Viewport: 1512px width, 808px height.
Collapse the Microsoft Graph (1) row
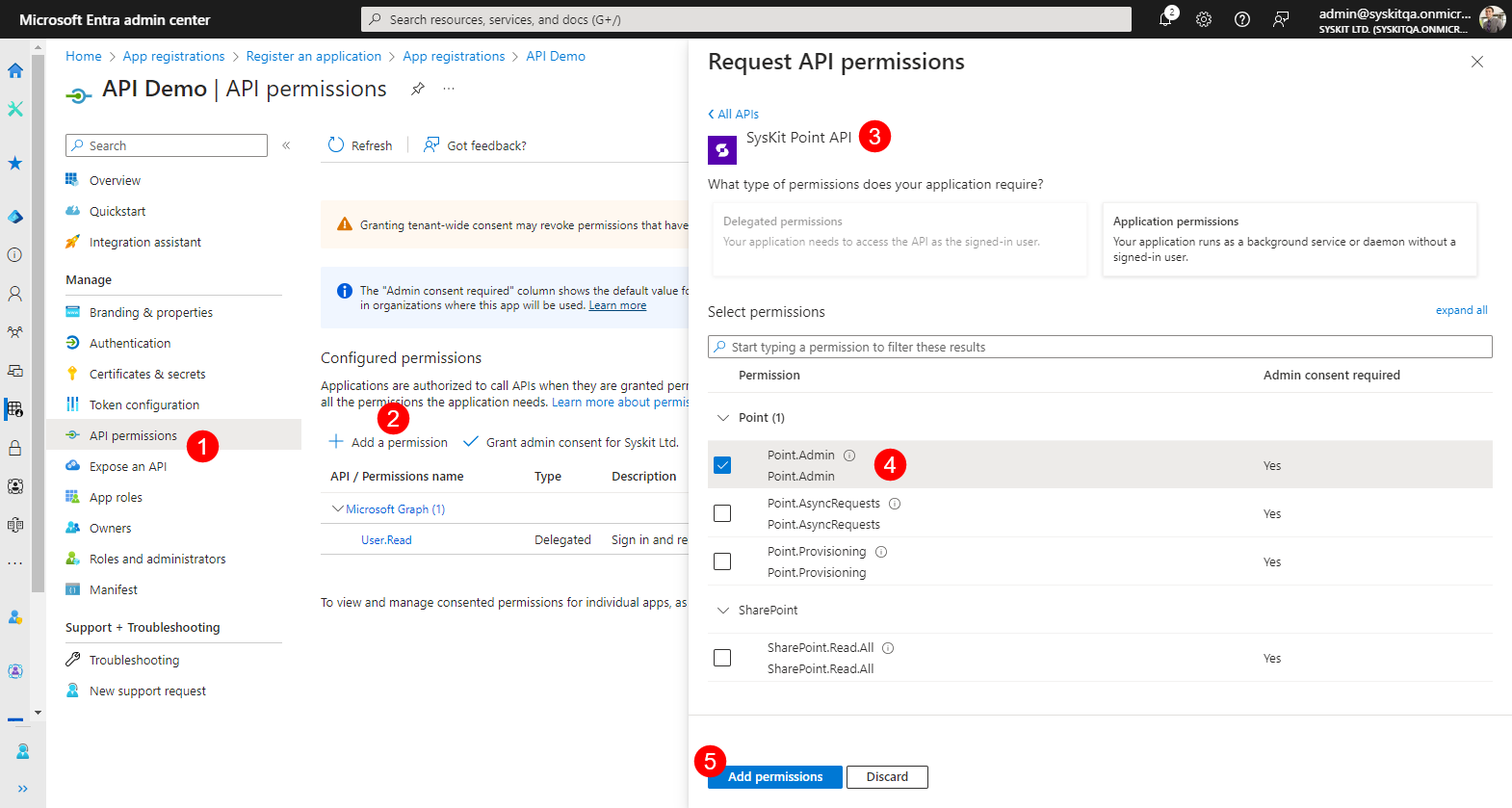click(337, 509)
